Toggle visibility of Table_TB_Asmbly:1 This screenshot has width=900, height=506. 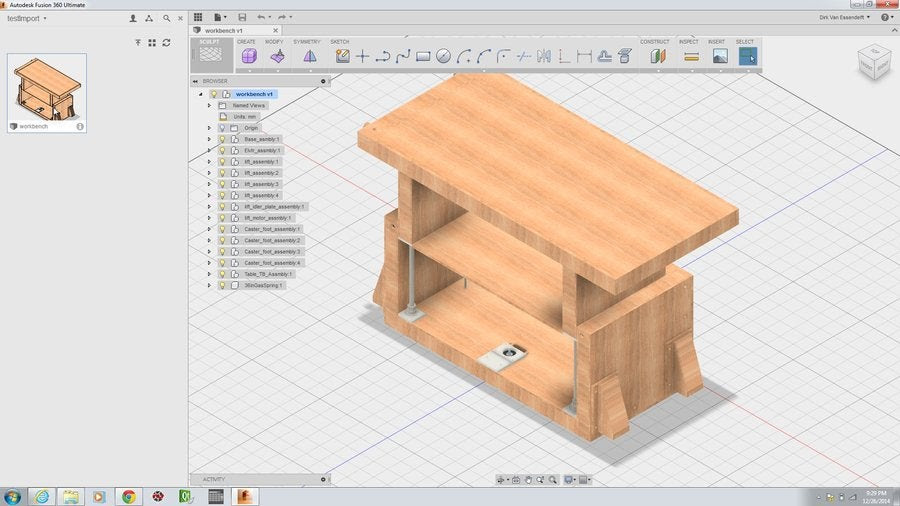(223, 274)
